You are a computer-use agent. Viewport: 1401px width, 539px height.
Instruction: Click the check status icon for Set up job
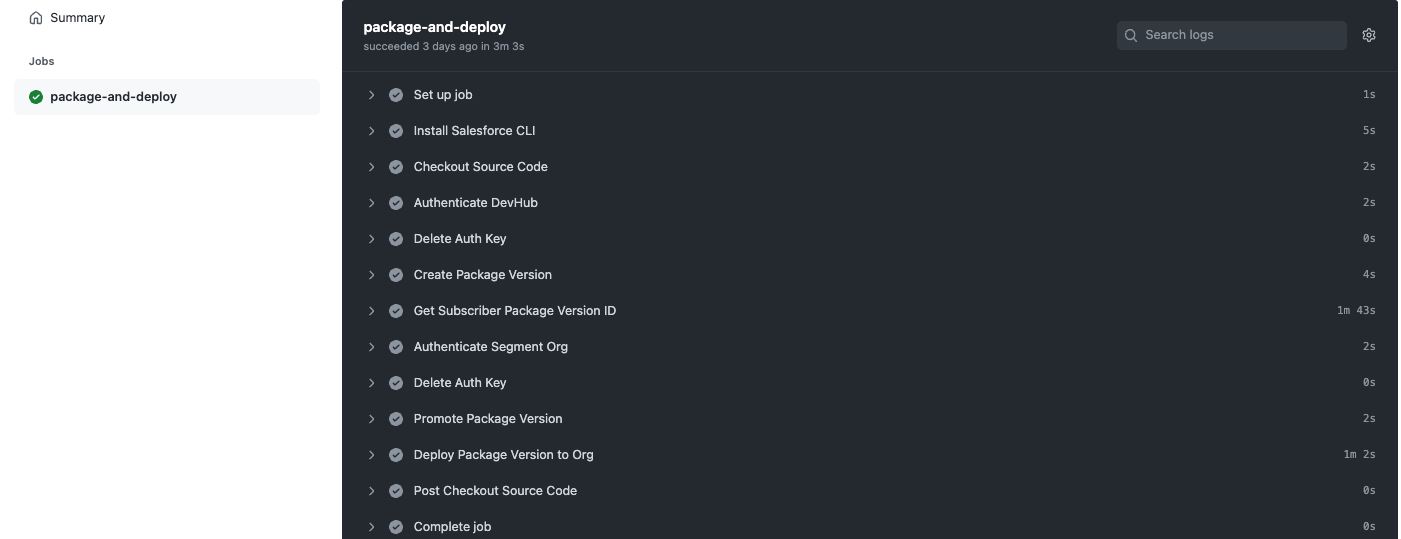[396, 95]
